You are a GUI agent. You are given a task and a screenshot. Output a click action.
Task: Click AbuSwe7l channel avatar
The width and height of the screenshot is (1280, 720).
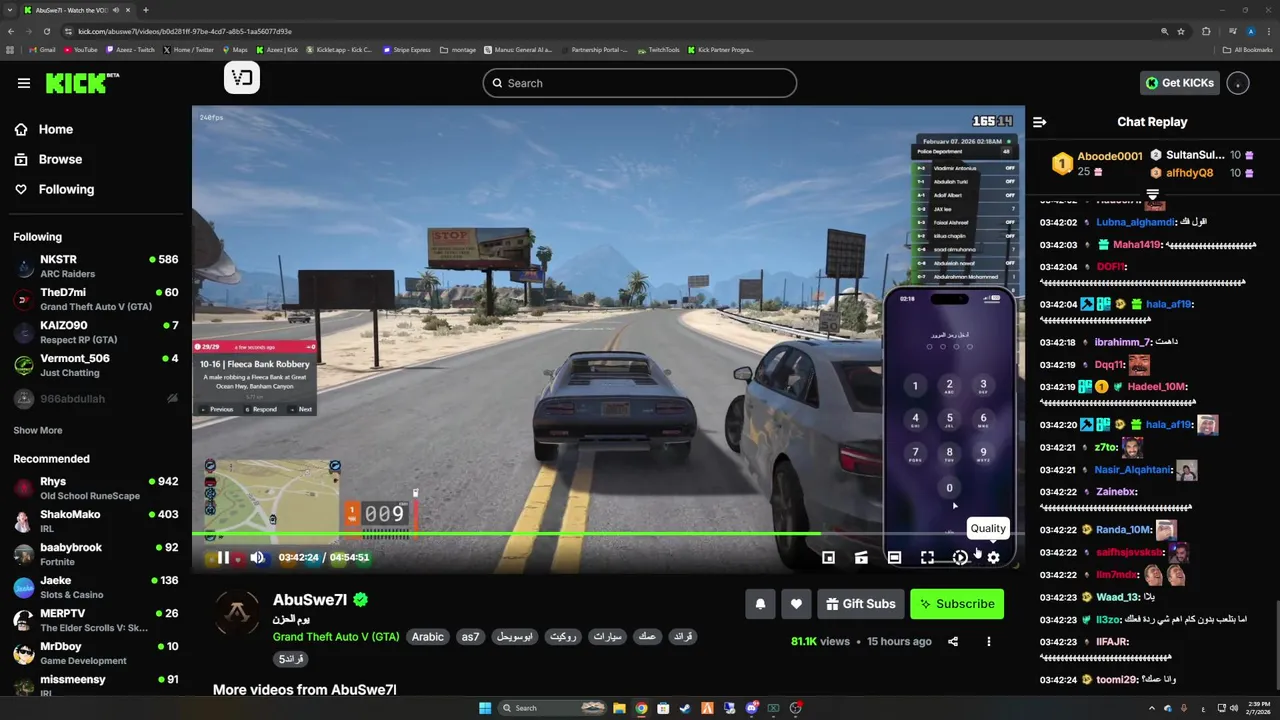click(238, 611)
